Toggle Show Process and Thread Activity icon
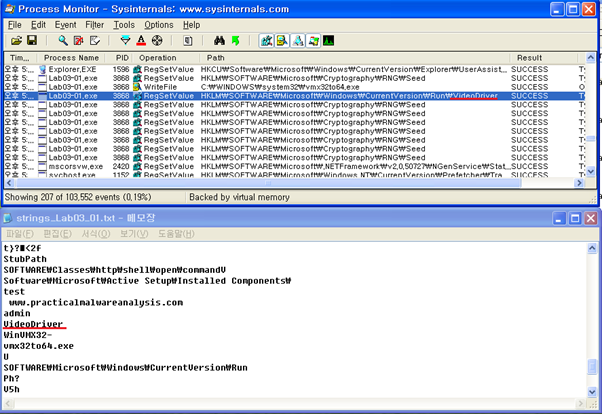Image resolution: width=602 pixels, height=414 pixels. tap(313, 40)
